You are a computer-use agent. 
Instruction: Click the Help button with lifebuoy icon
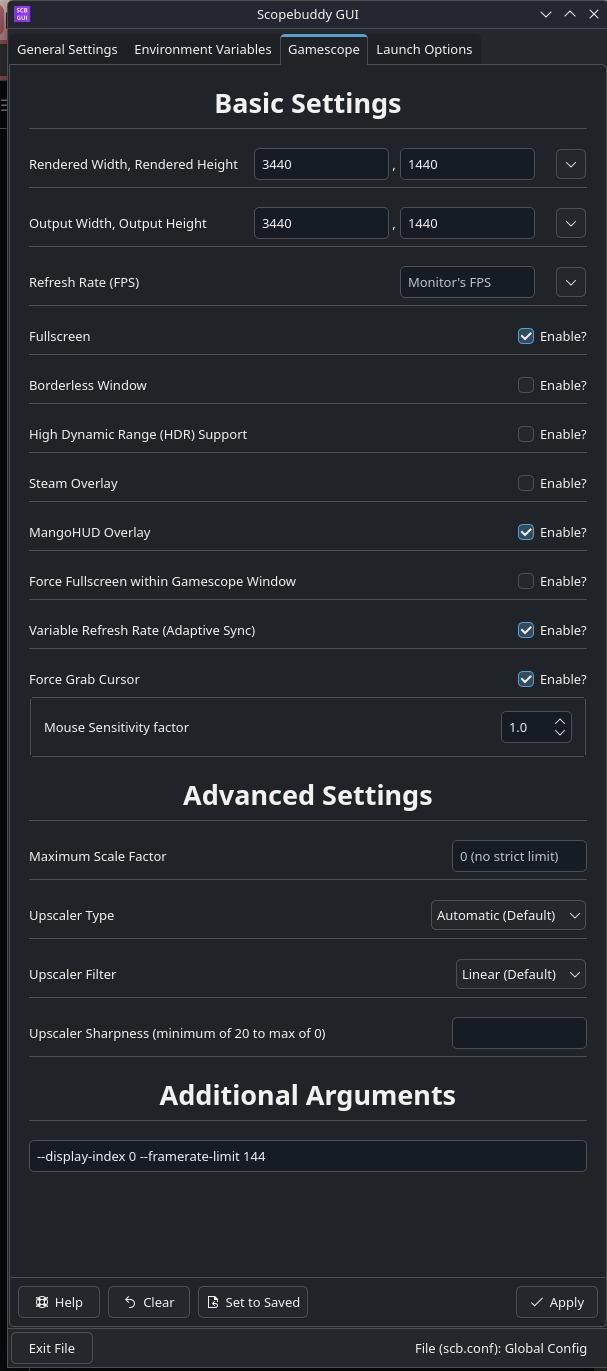coord(59,1302)
